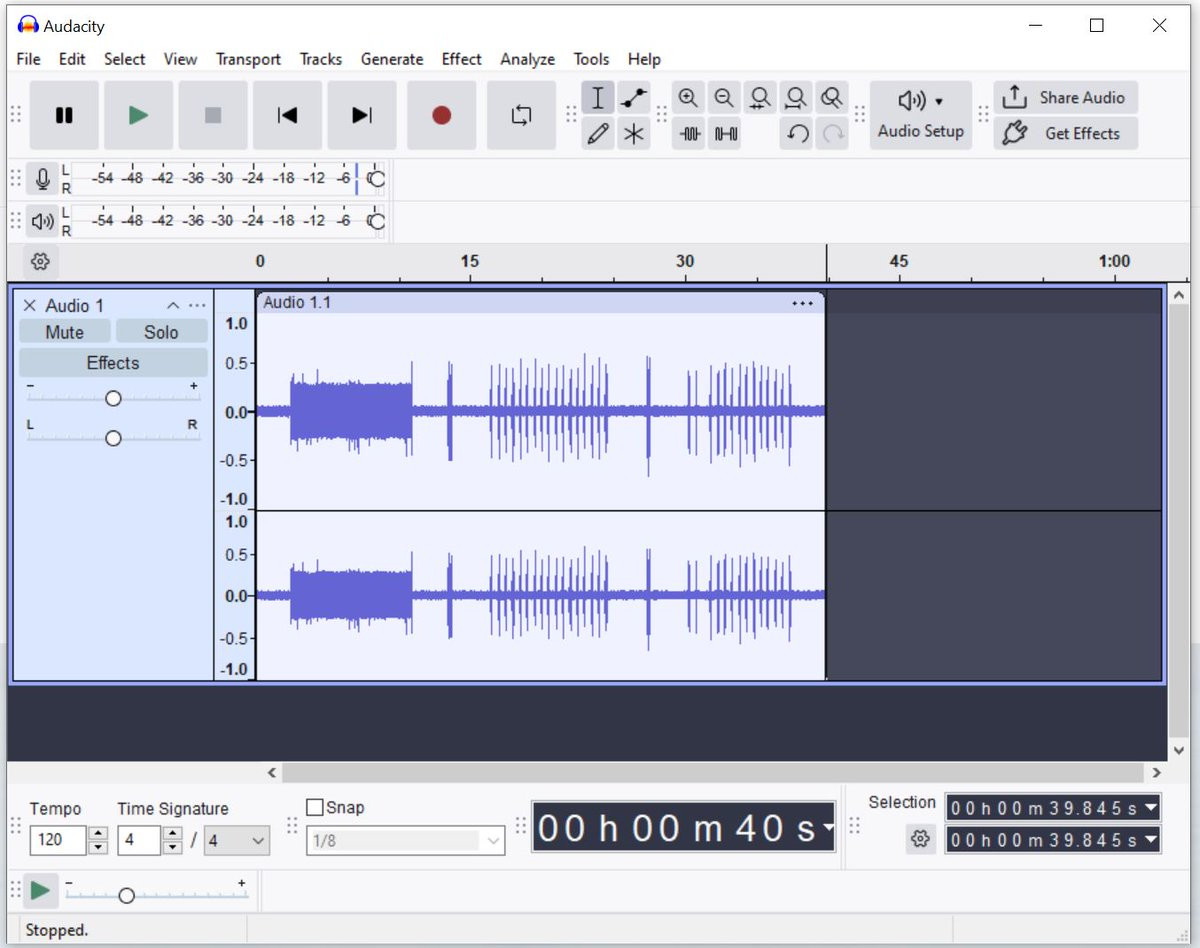Open the Transport menu
This screenshot has width=1200, height=948.
pos(248,59)
